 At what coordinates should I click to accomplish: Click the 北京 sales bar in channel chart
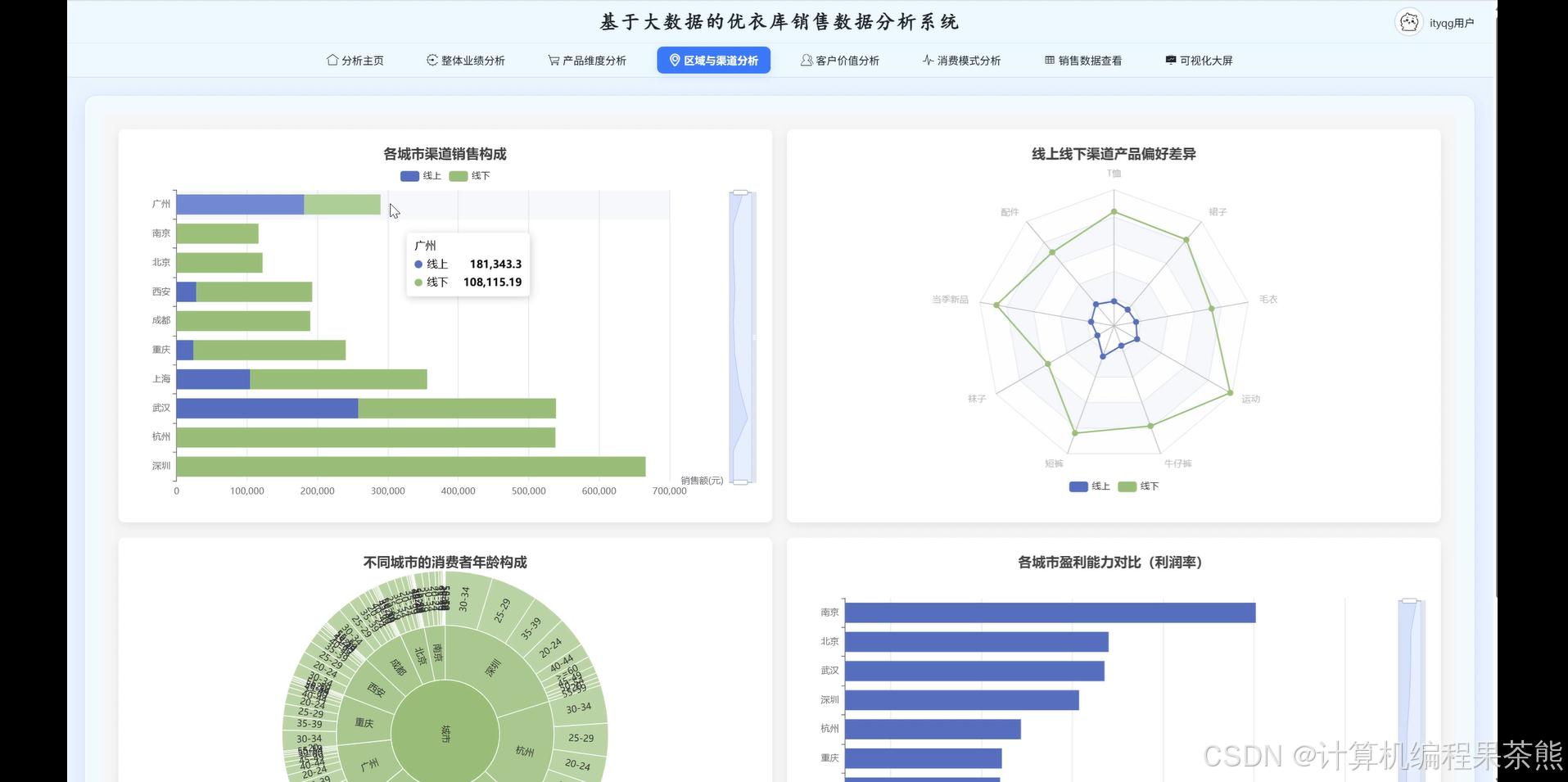tap(219, 263)
